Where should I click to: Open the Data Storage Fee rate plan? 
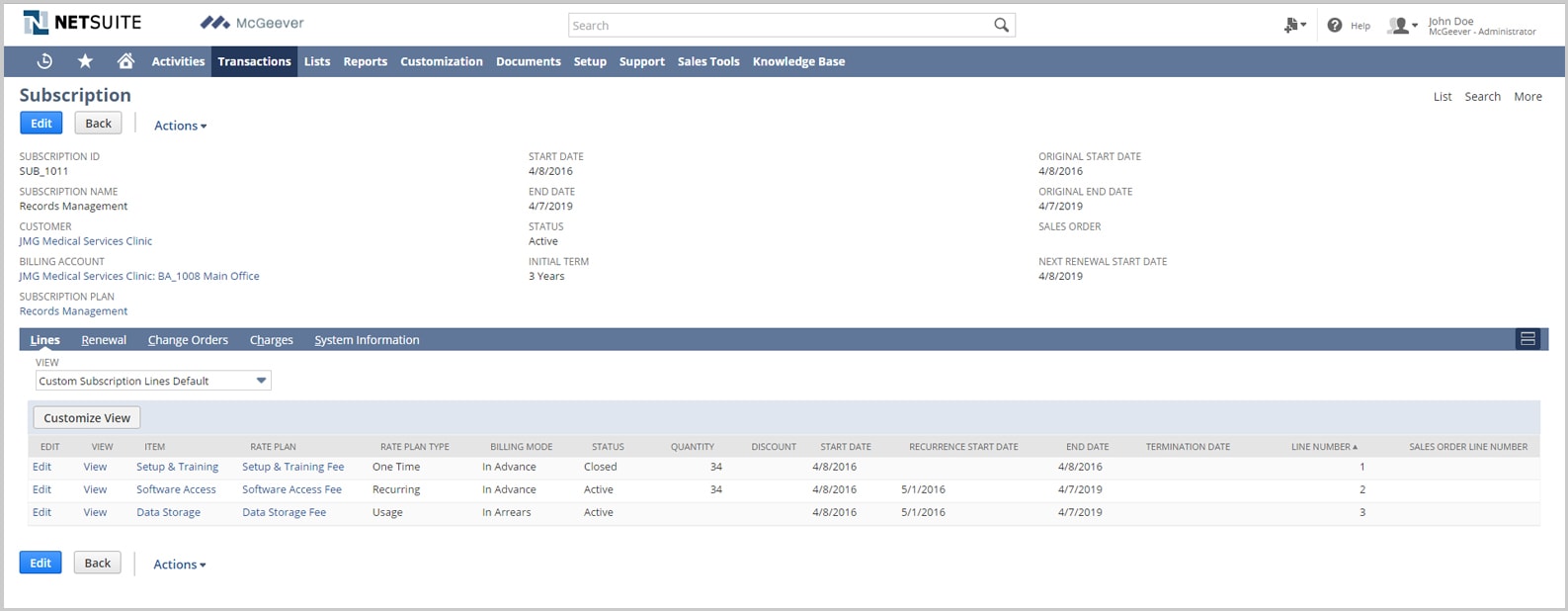tap(284, 512)
